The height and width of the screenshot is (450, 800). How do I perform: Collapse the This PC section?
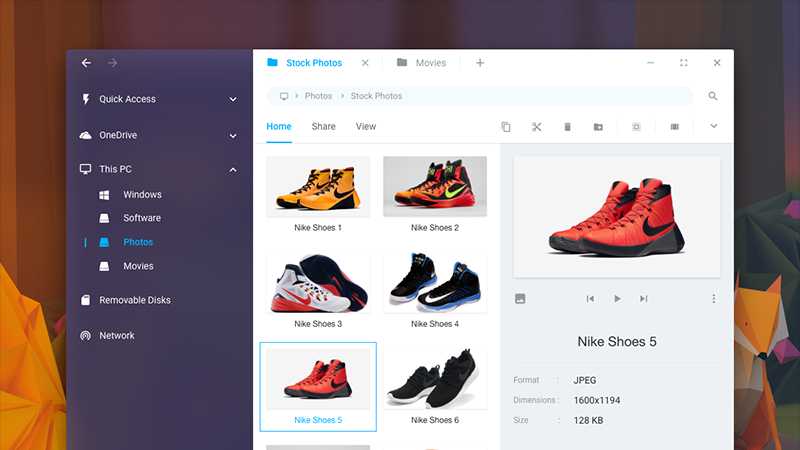click(x=233, y=170)
